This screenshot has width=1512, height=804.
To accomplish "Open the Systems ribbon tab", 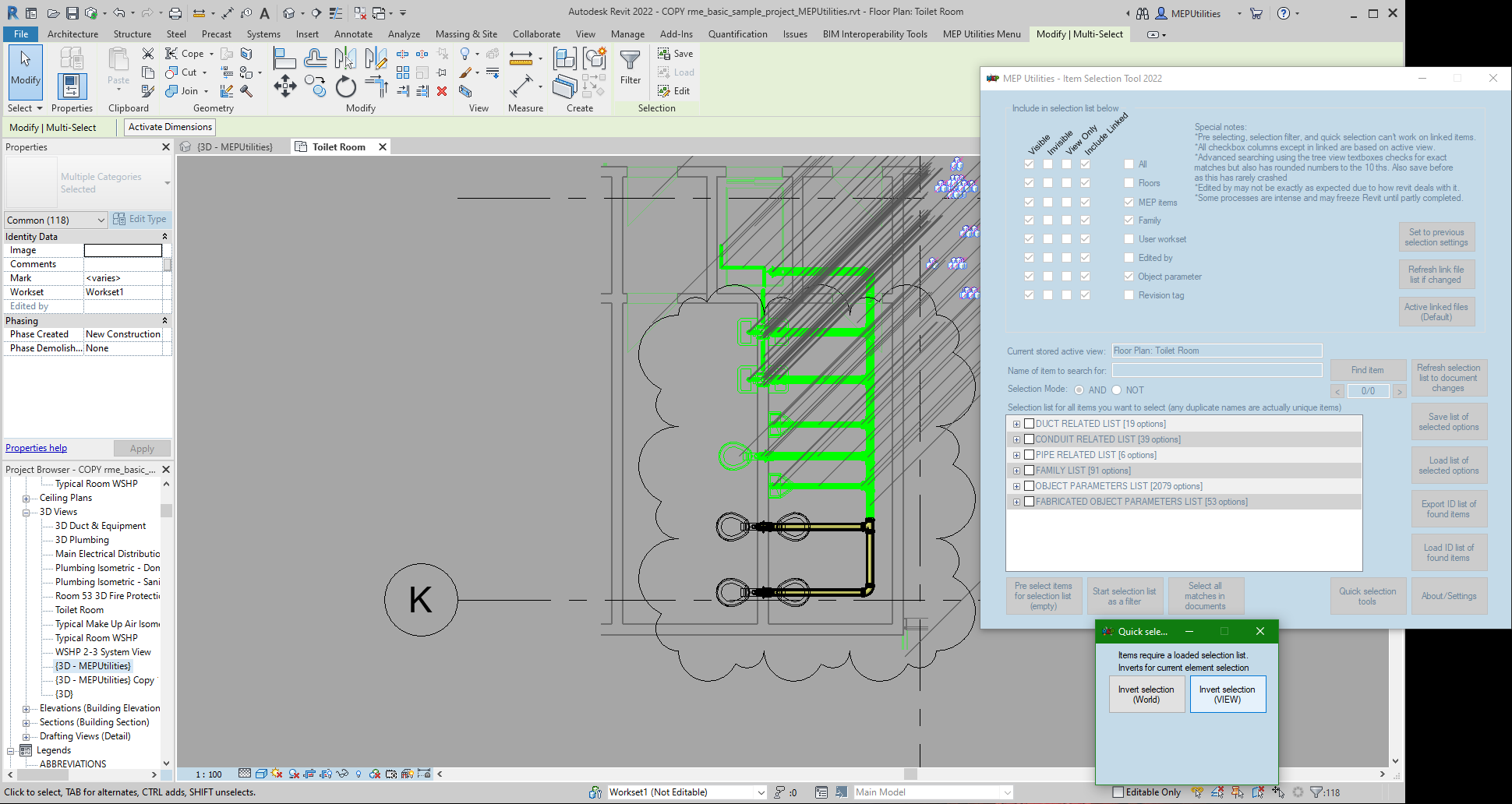I will click(263, 34).
